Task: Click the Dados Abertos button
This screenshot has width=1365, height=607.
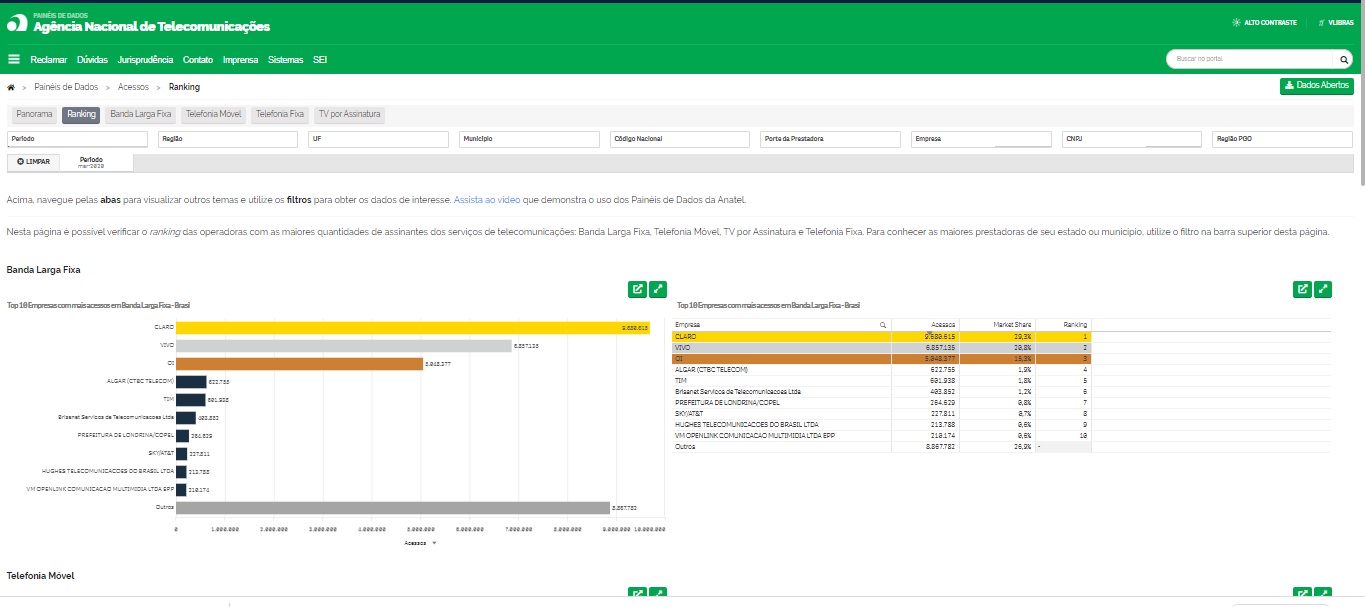Action: tap(1317, 86)
